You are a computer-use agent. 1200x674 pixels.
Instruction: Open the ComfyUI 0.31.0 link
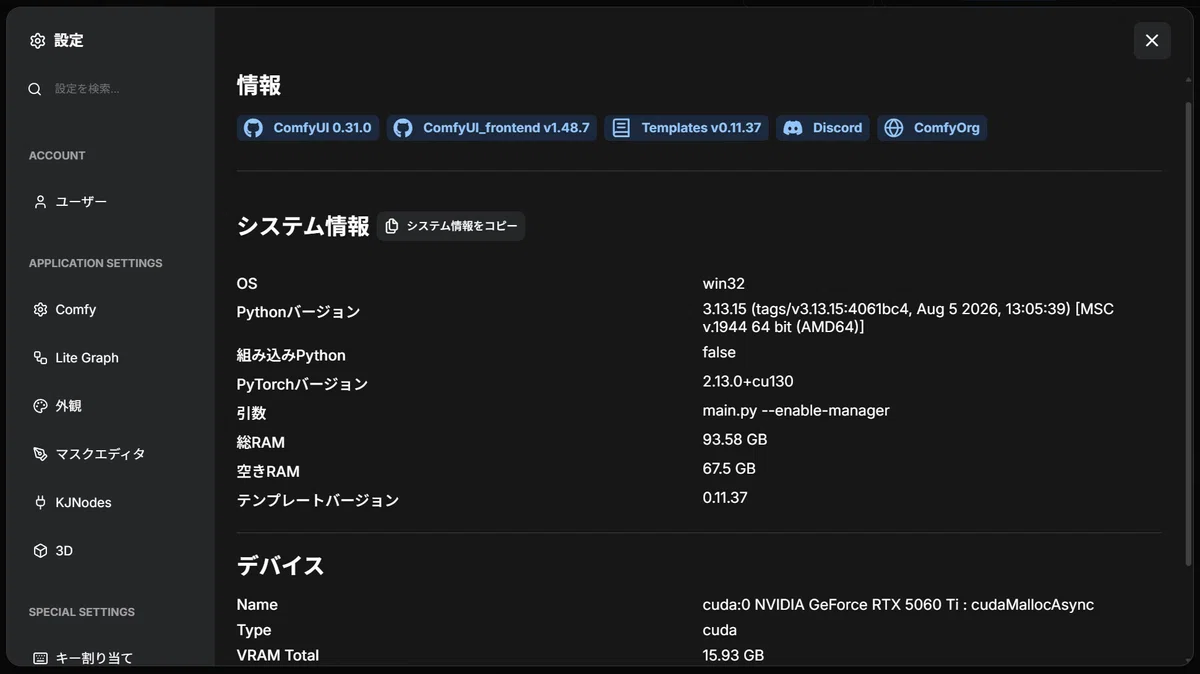pos(308,128)
